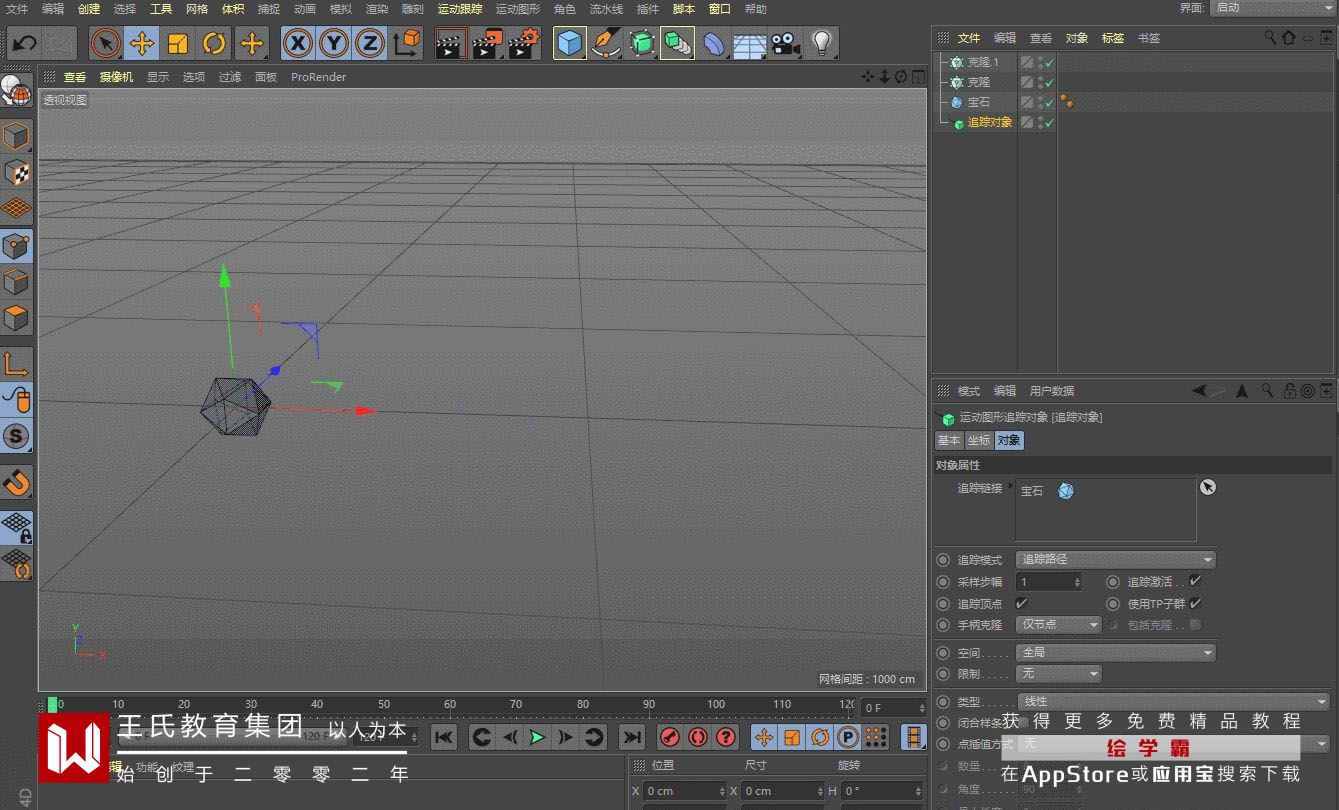
Task: Toggle the 使用TP子群 checkbox
Action: point(1195,603)
